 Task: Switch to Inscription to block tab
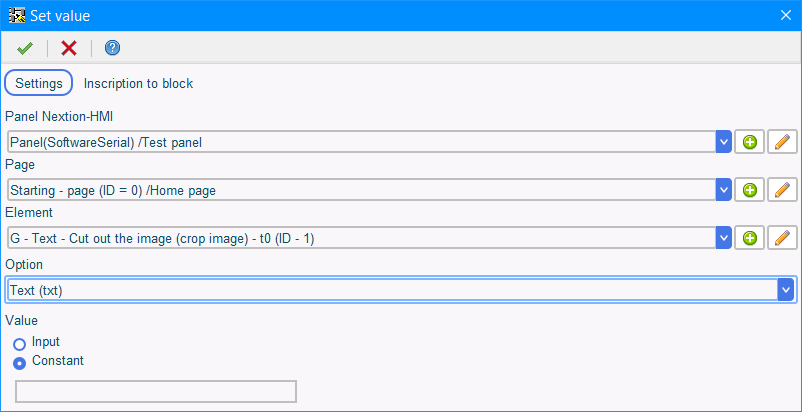[138, 83]
